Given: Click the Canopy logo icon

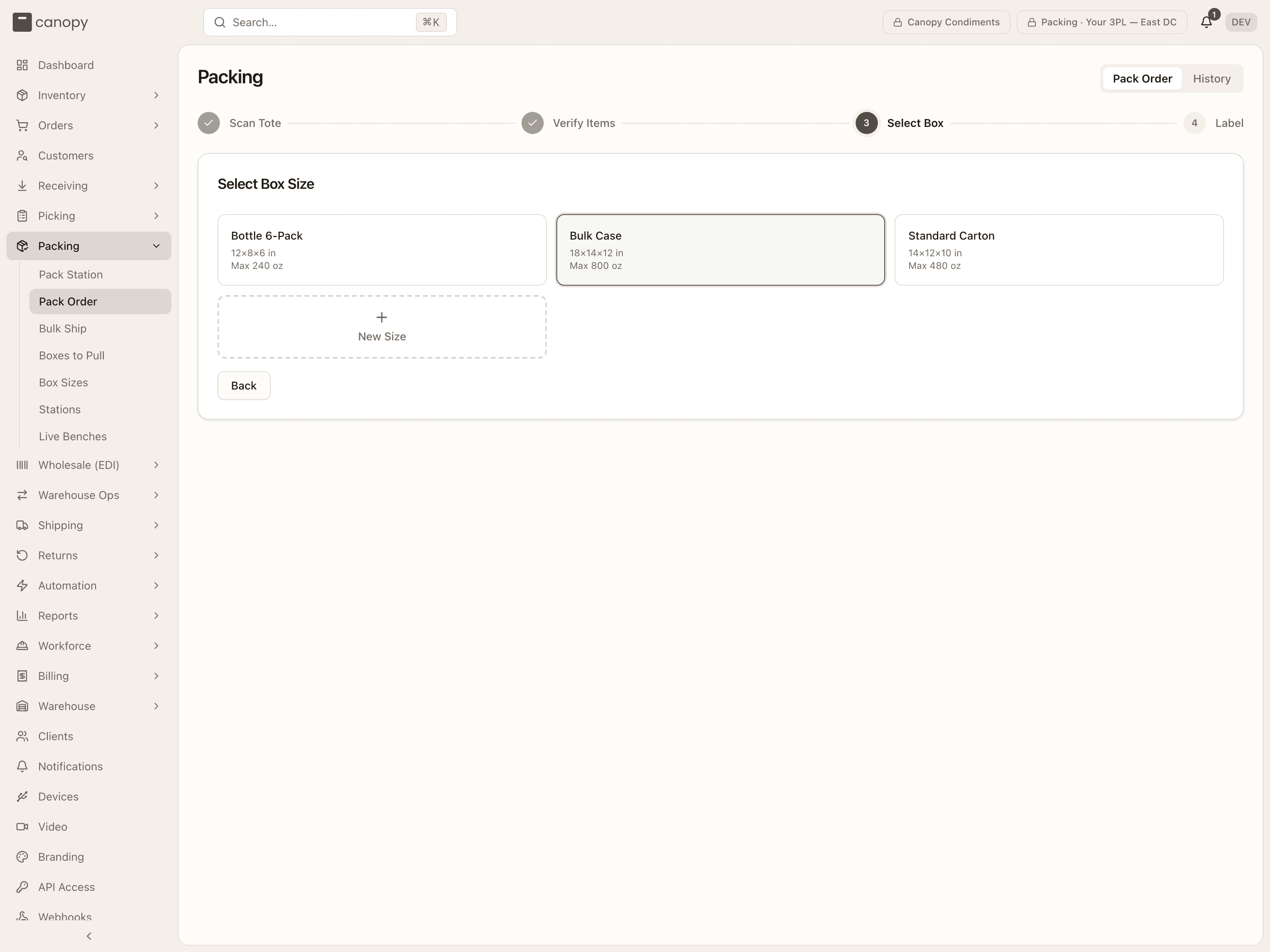Looking at the screenshot, I should click(x=22, y=22).
